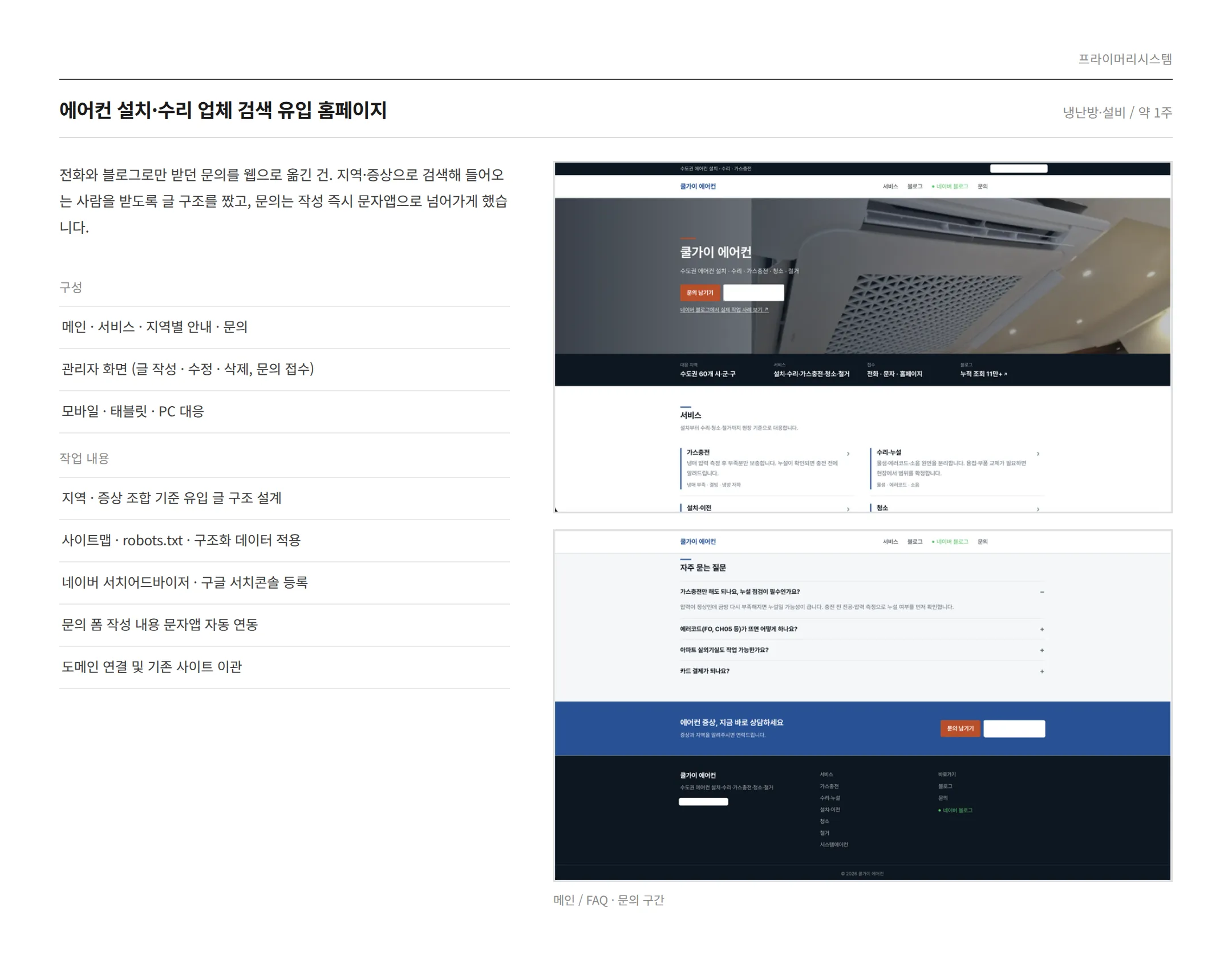Click the footer 청소 link
This screenshot has width=1232, height=956.
click(x=824, y=821)
